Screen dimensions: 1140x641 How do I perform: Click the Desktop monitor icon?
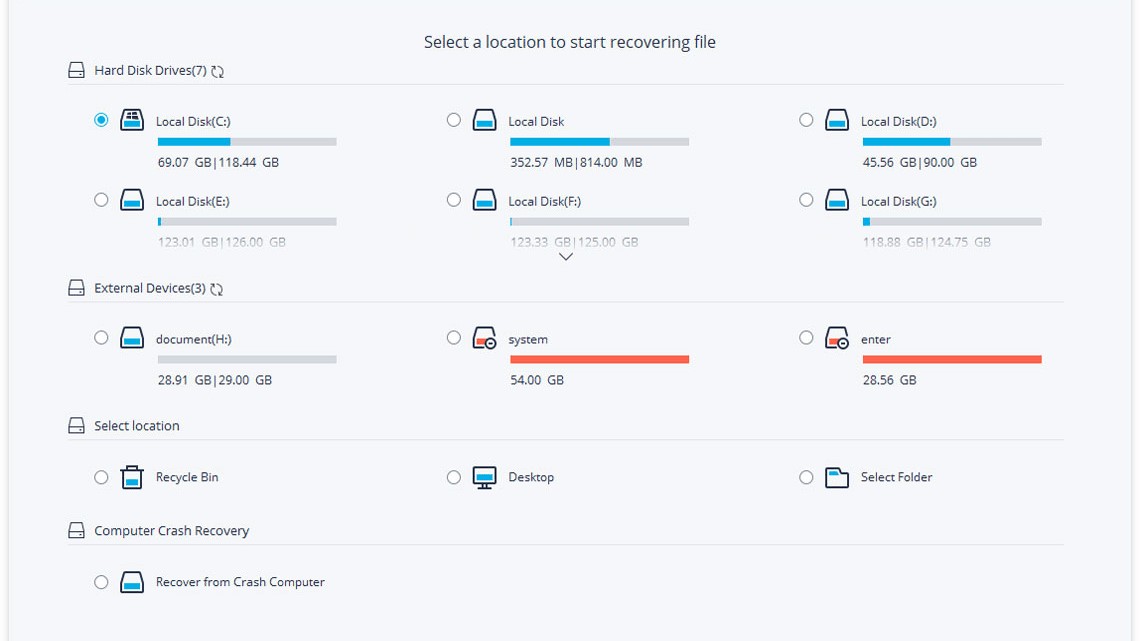pyautogui.click(x=485, y=477)
